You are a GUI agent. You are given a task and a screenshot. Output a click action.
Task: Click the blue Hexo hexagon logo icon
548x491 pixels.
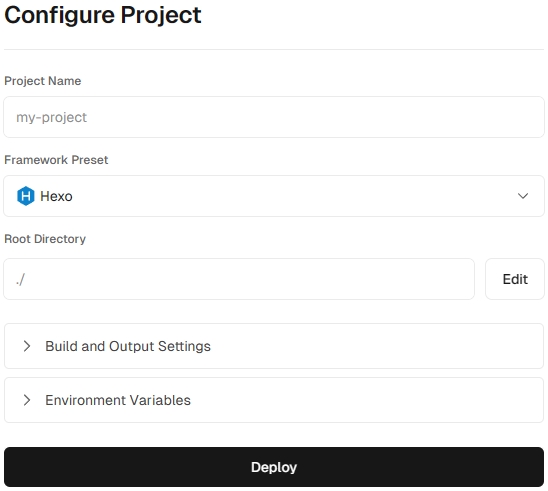coord(26,196)
